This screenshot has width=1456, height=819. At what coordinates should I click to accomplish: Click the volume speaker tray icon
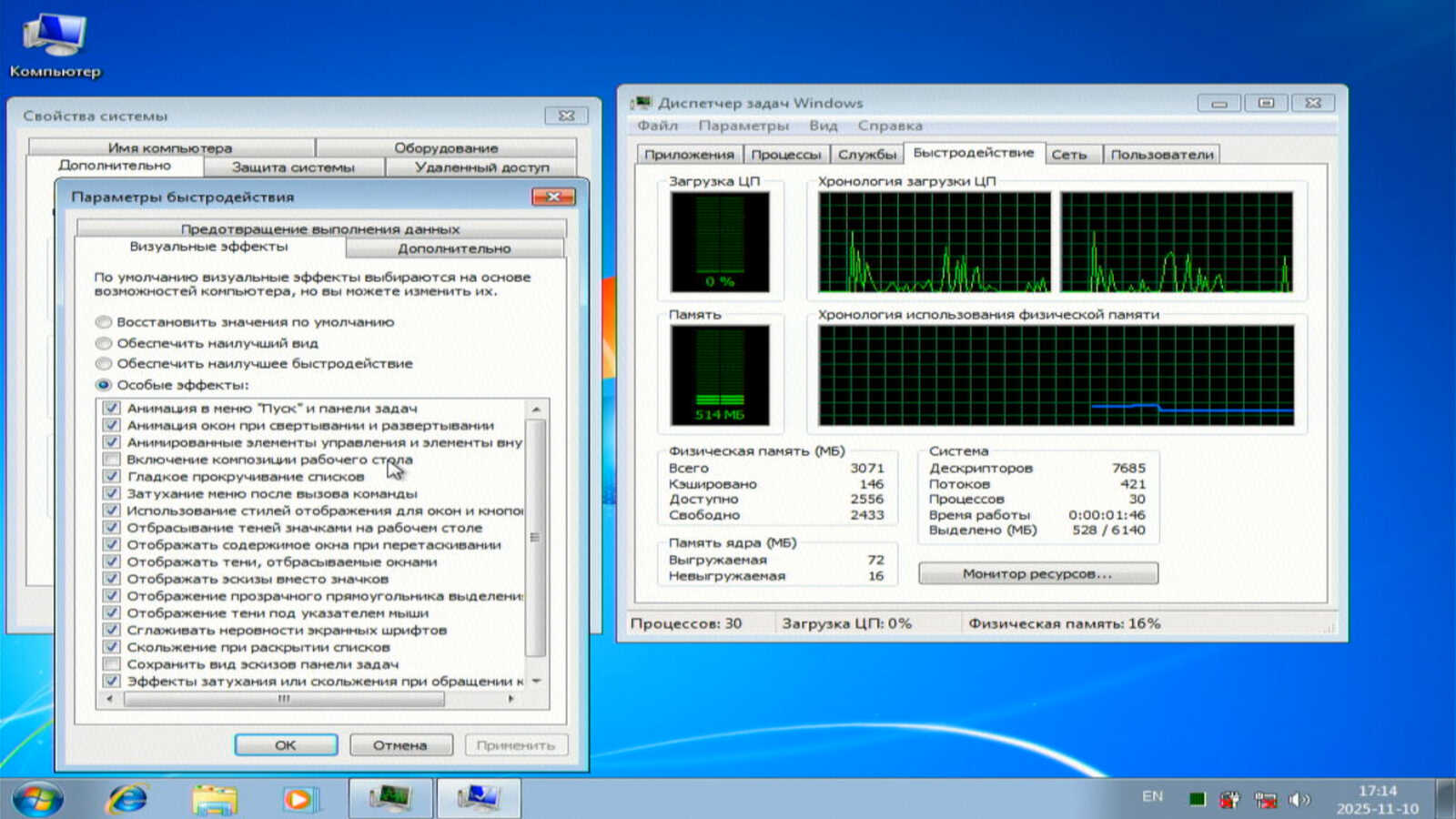[x=1299, y=799]
